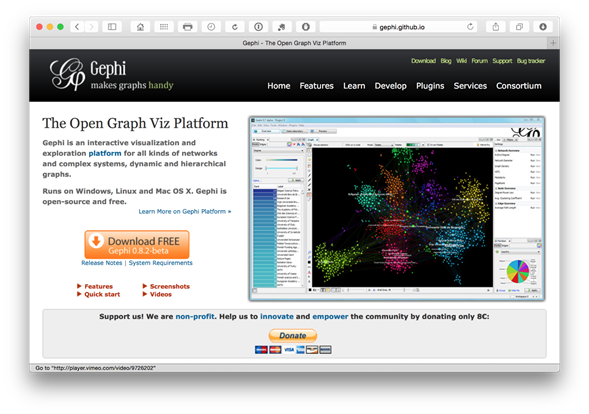Show the Top Sites grid icon
The height and width of the screenshot is (414, 589).
(x=164, y=27)
